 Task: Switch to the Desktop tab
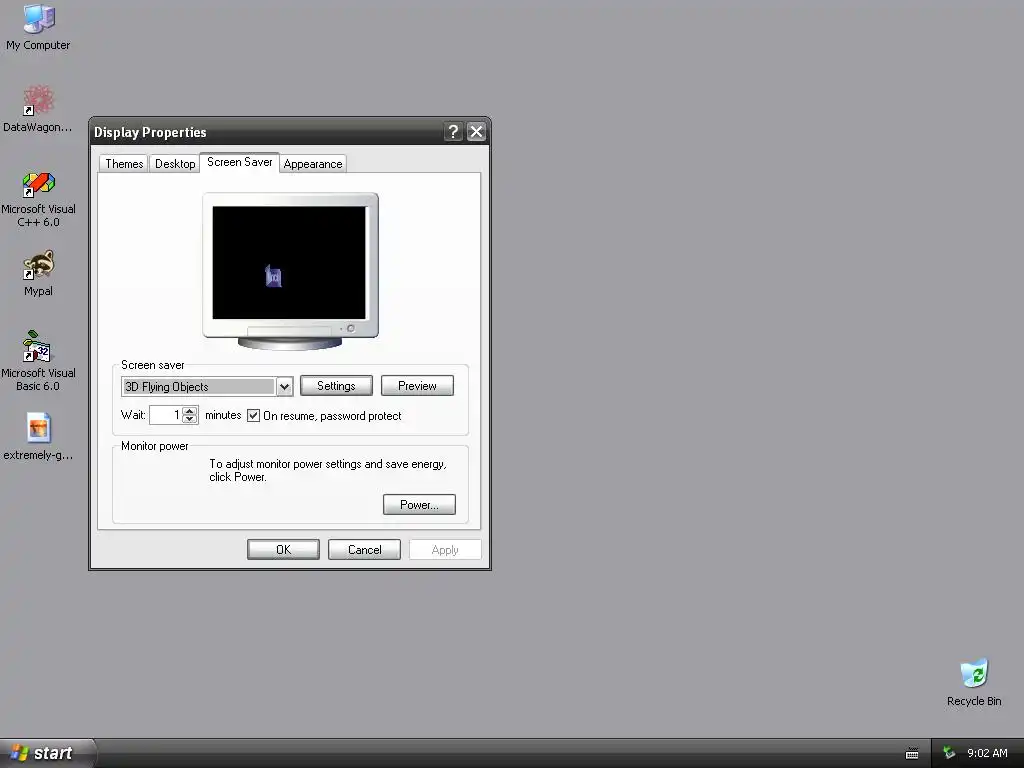pos(175,164)
